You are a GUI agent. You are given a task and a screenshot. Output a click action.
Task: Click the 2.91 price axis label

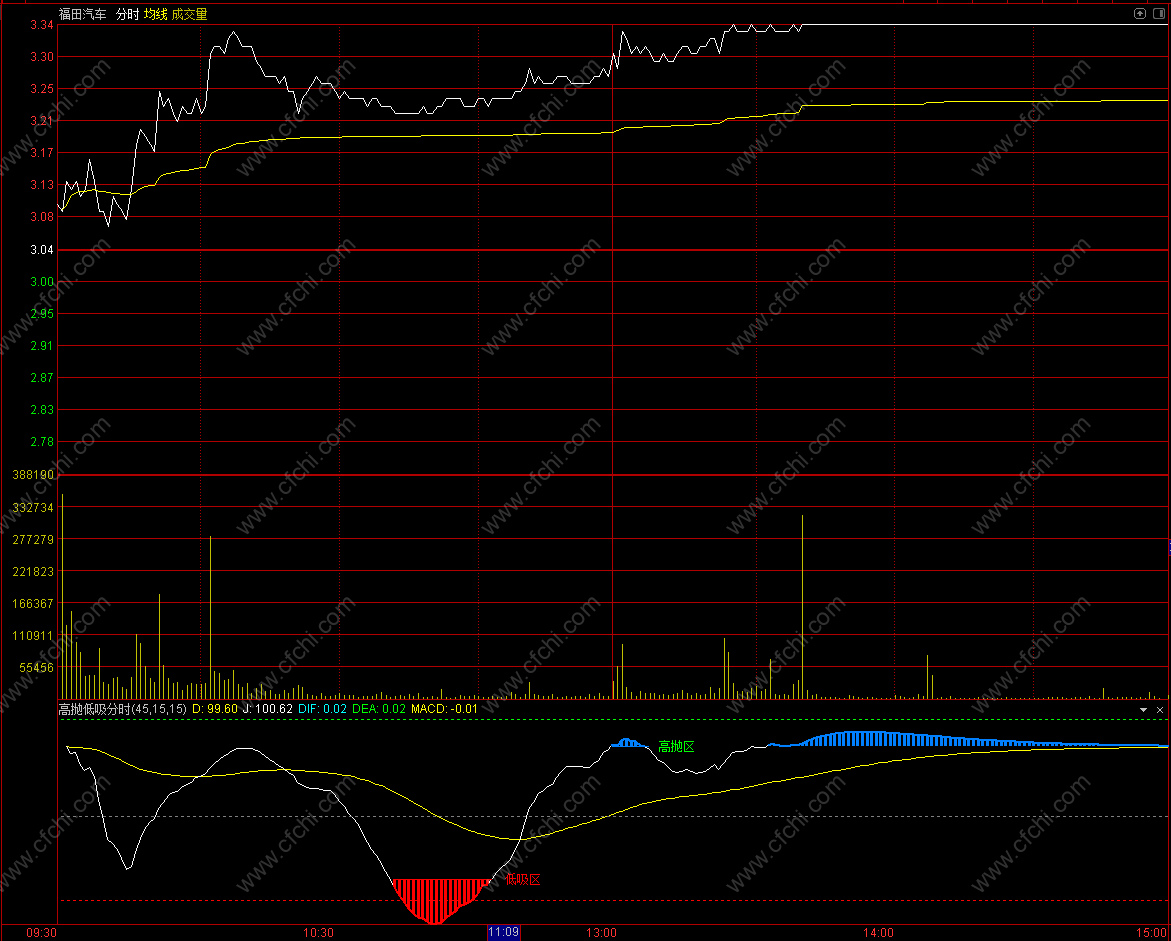pos(42,346)
